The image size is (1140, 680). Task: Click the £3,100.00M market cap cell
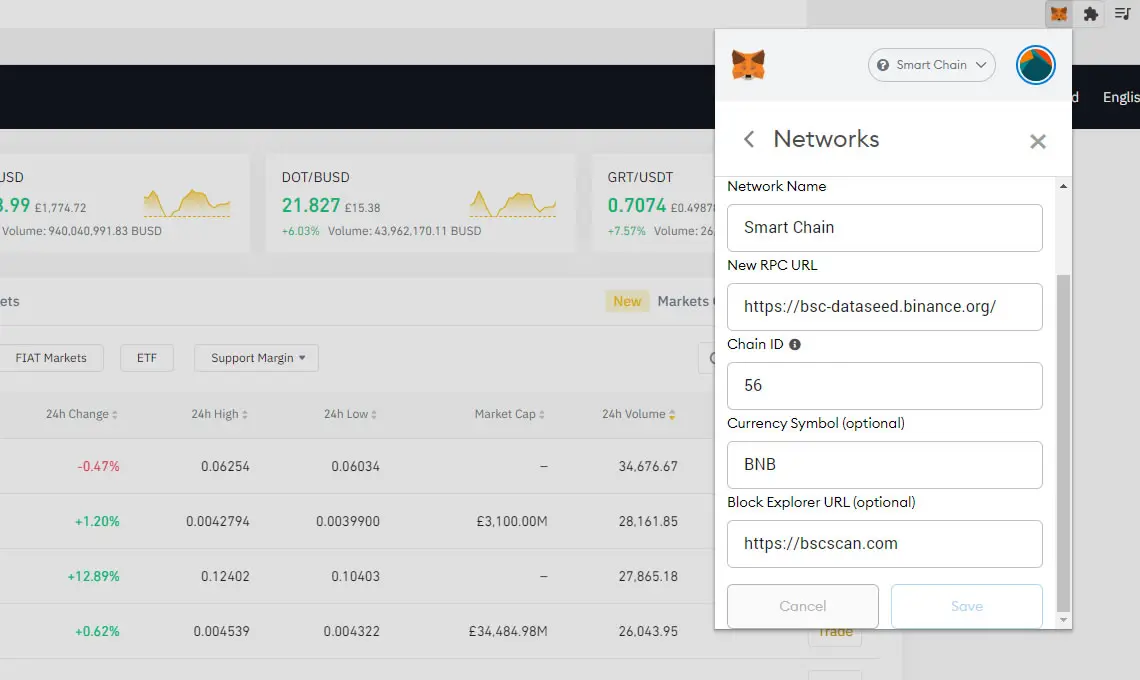coord(512,521)
